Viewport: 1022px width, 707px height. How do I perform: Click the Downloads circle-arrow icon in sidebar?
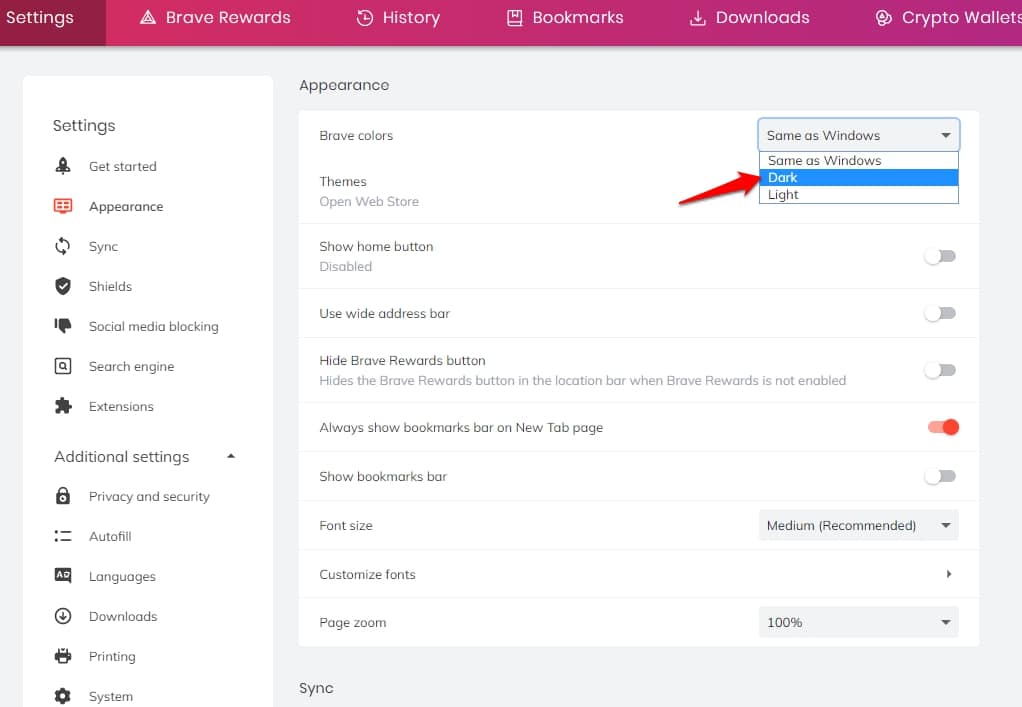point(63,616)
